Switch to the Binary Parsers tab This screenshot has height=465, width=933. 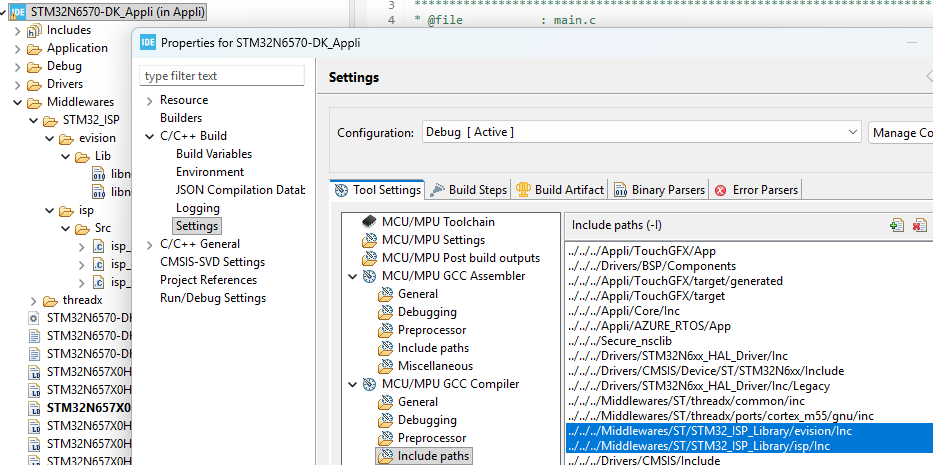[660, 189]
